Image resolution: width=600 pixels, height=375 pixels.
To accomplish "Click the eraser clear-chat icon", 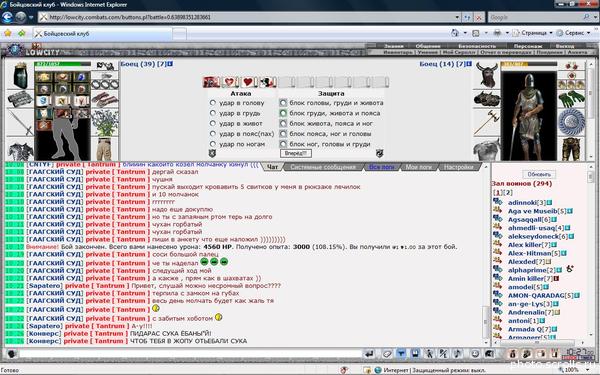I will coord(386,354).
